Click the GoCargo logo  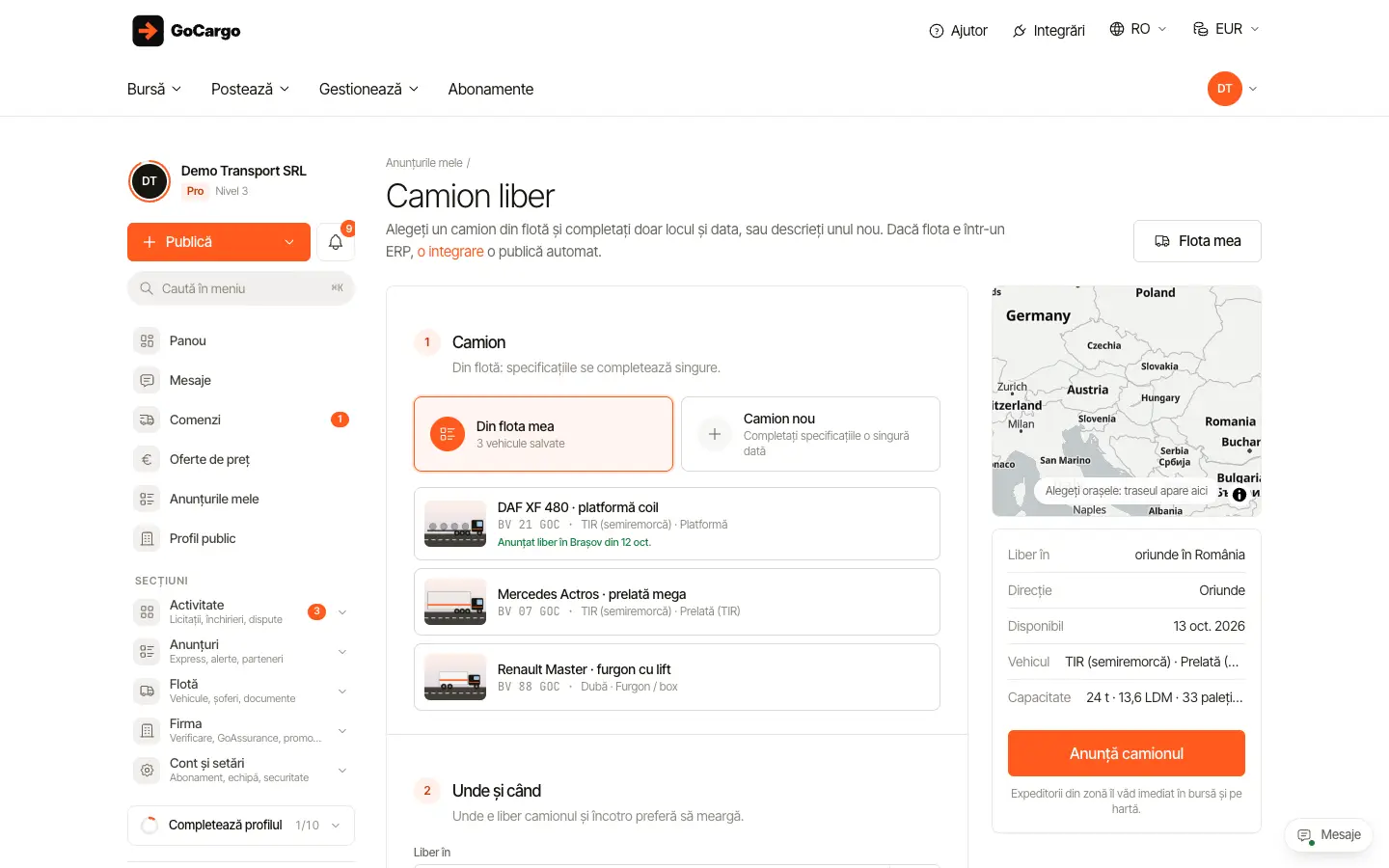(186, 31)
